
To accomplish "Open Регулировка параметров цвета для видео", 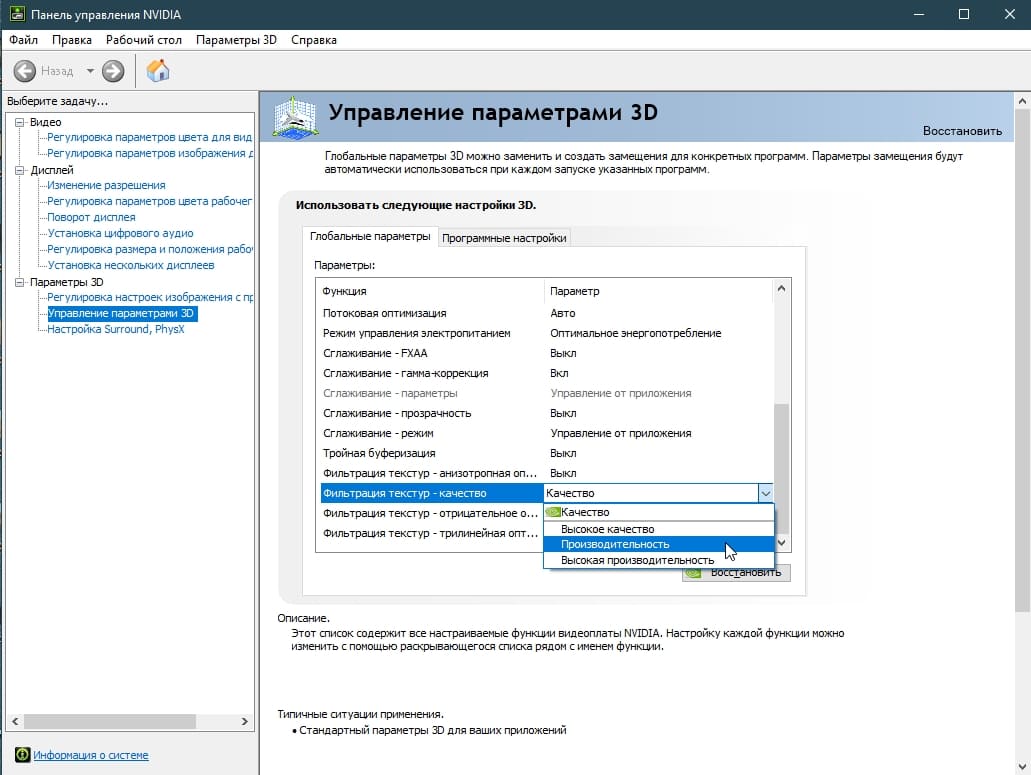I will pyautogui.click(x=149, y=137).
